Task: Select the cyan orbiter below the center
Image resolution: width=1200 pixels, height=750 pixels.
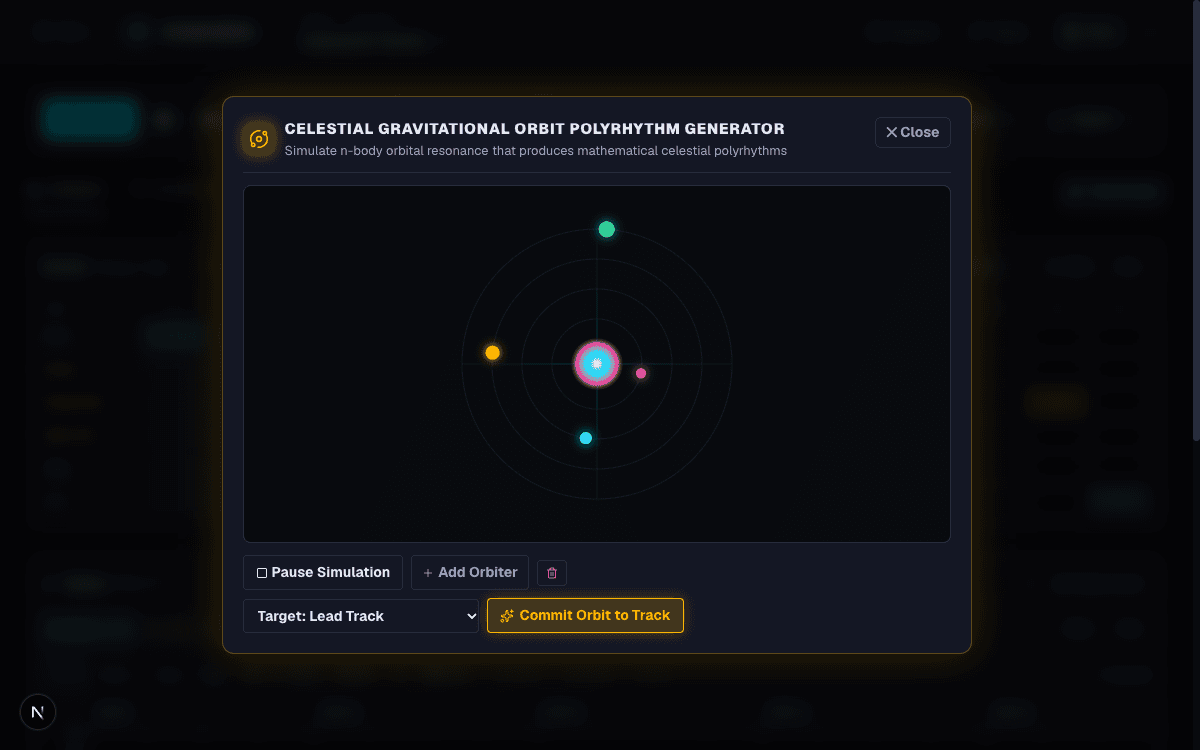Action: pyautogui.click(x=586, y=438)
